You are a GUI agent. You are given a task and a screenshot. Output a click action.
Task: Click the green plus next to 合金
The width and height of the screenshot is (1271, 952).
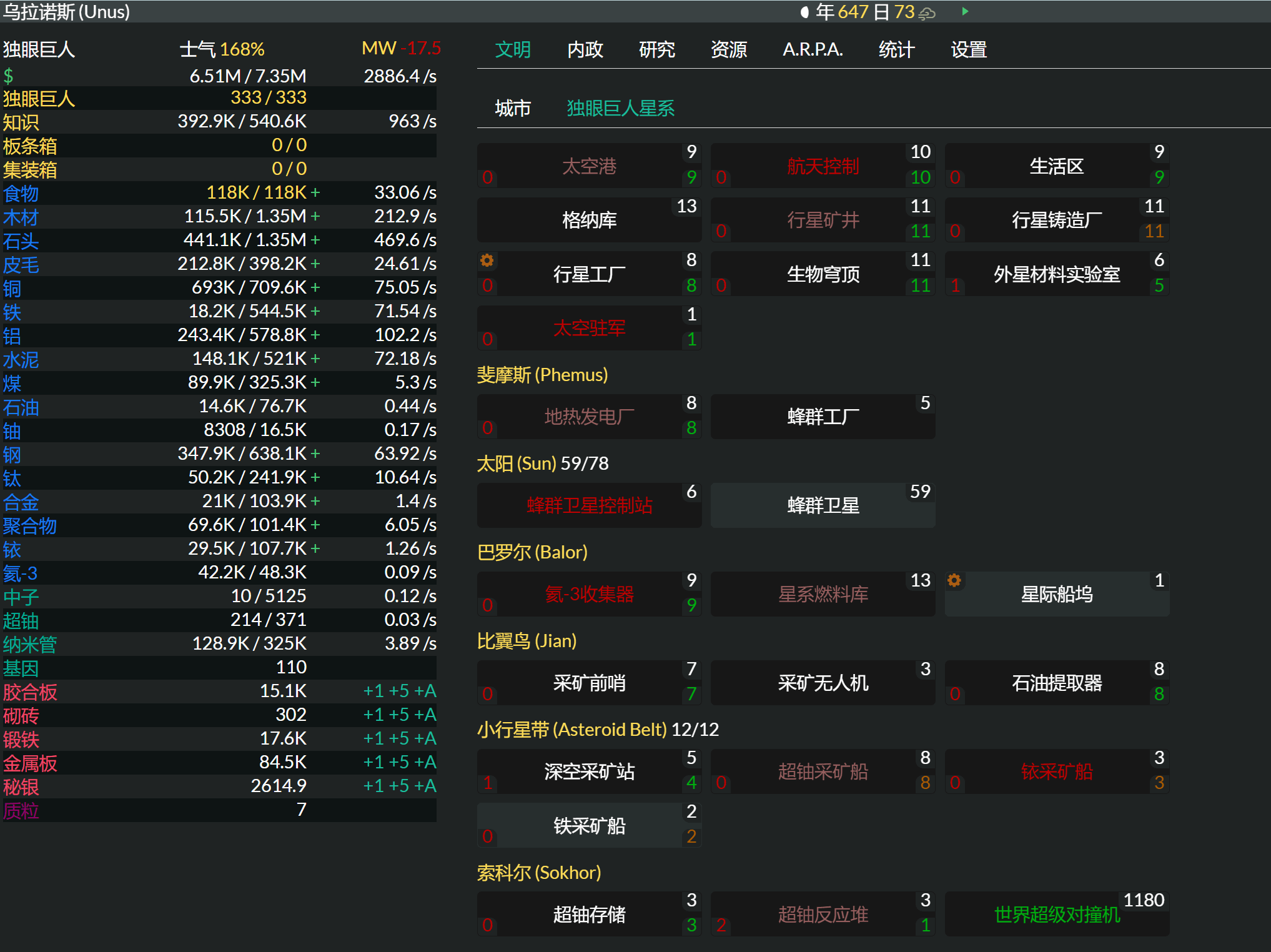tap(315, 501)
